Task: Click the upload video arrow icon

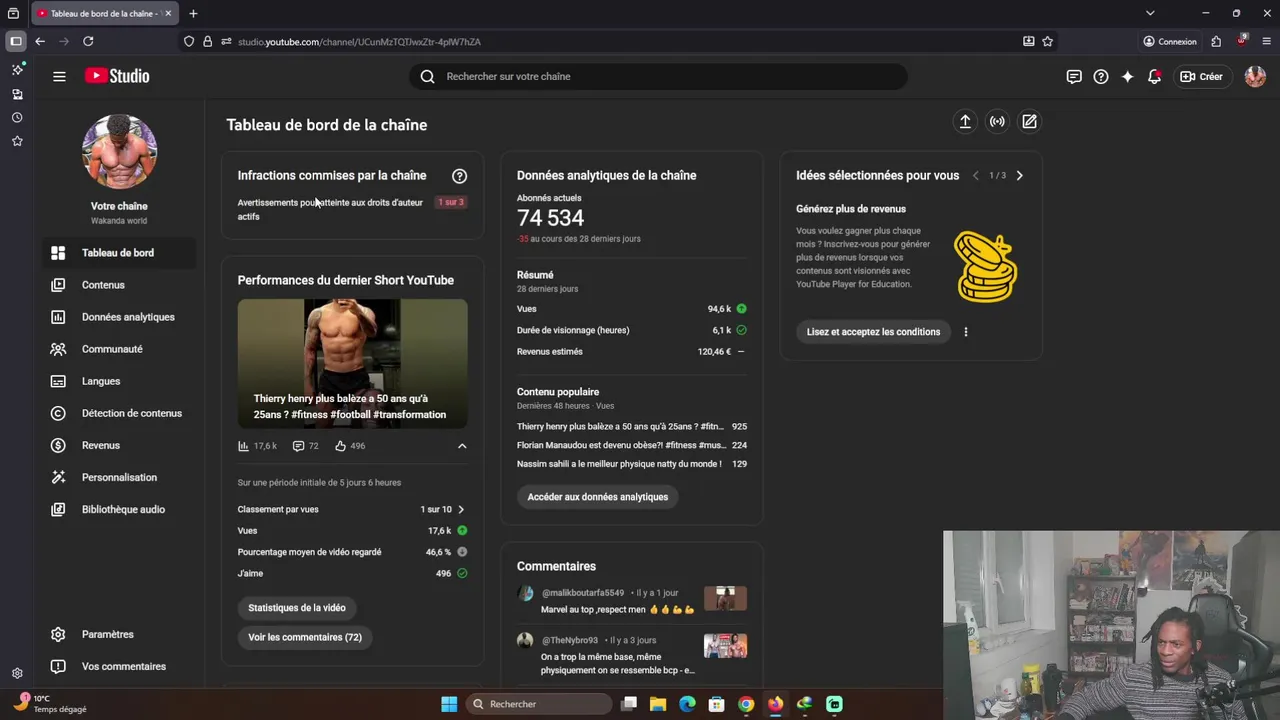Action: pyautogui.click(x=965, y=121)
